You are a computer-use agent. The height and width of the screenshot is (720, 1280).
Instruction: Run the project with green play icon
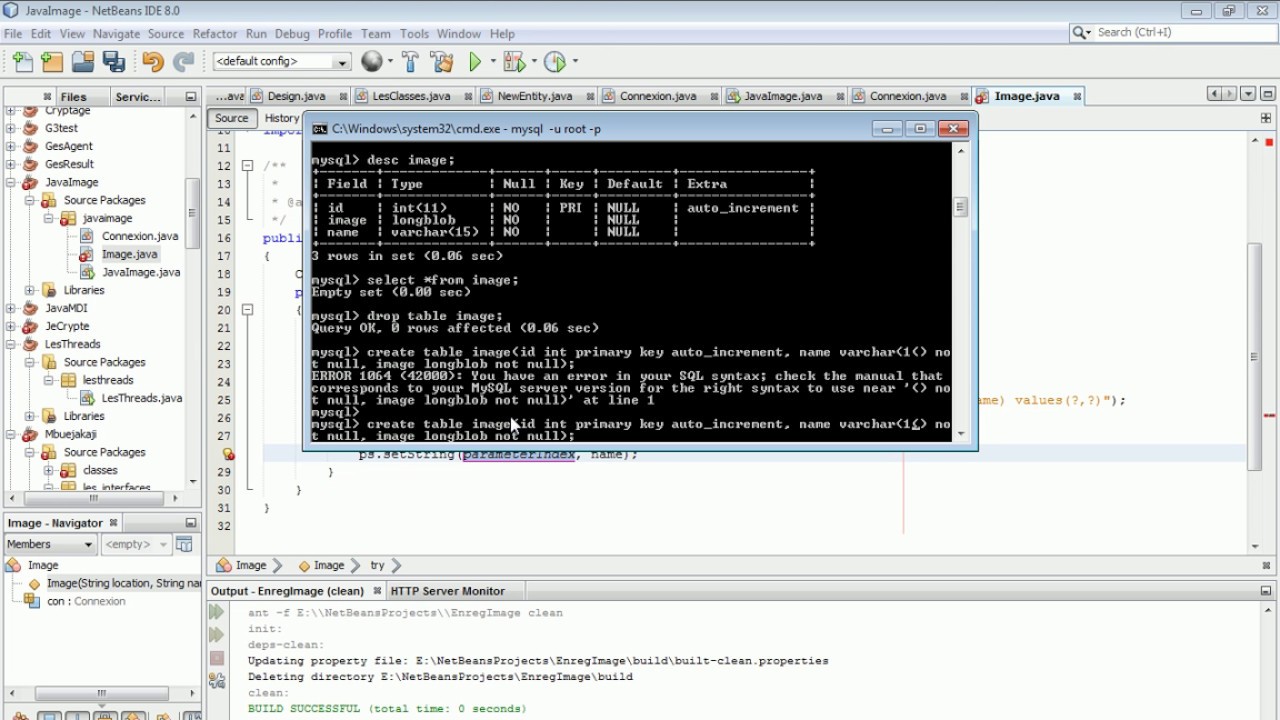[x=476, y=62]
